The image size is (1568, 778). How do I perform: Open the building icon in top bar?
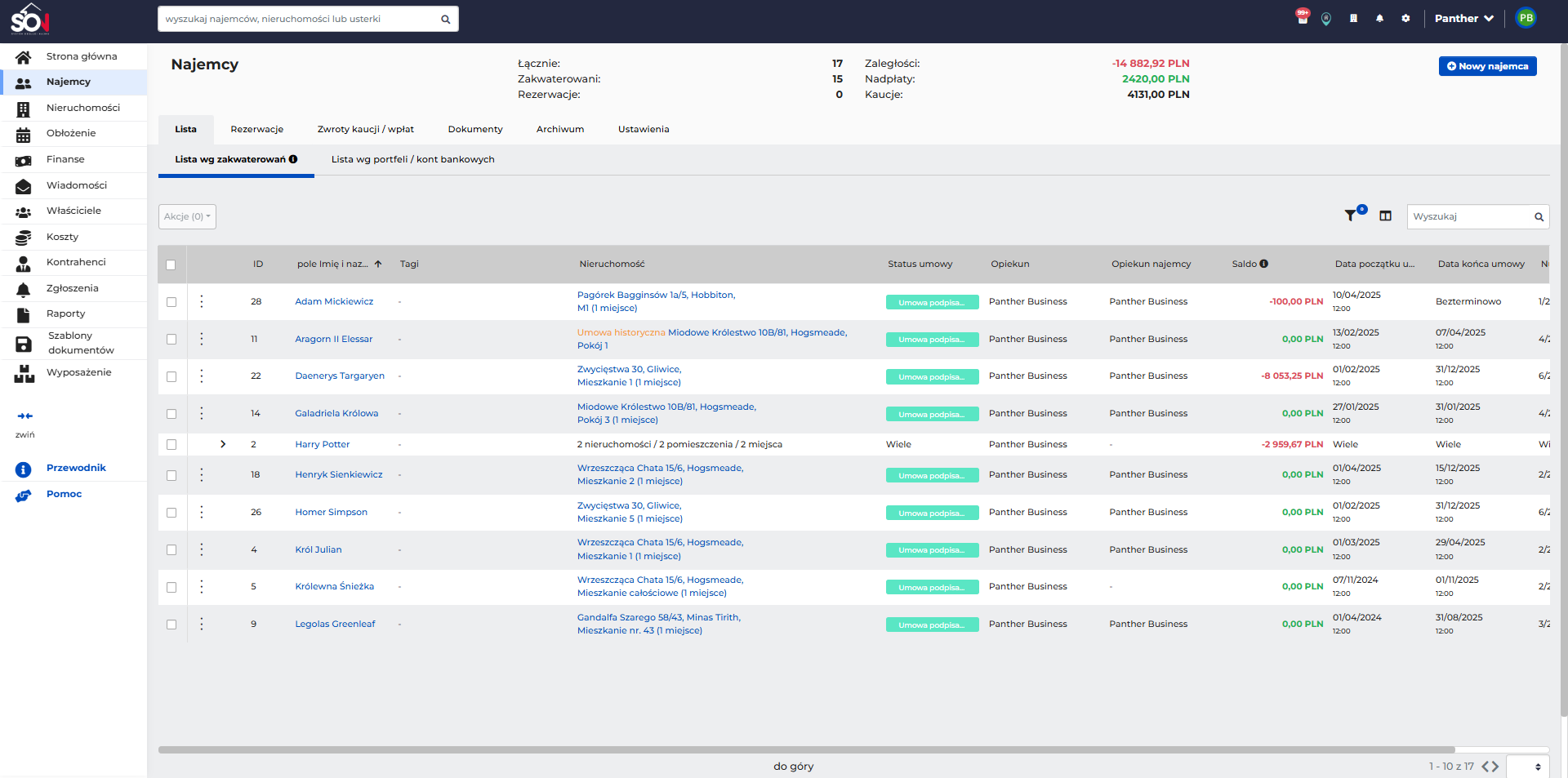[1353, 18]
